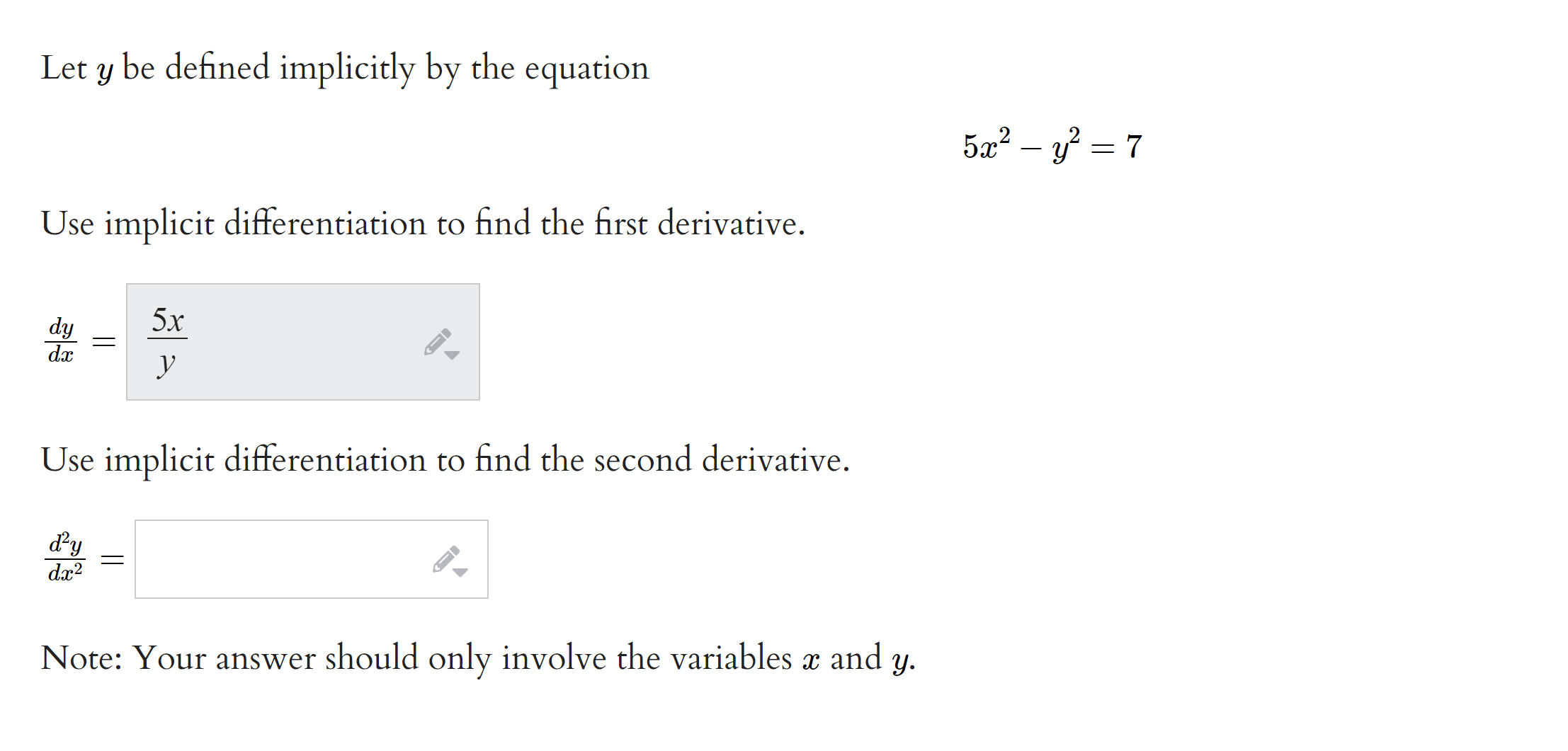
Task: Select the filled answer box showing 5x over y
Action: tap(305, 343)
